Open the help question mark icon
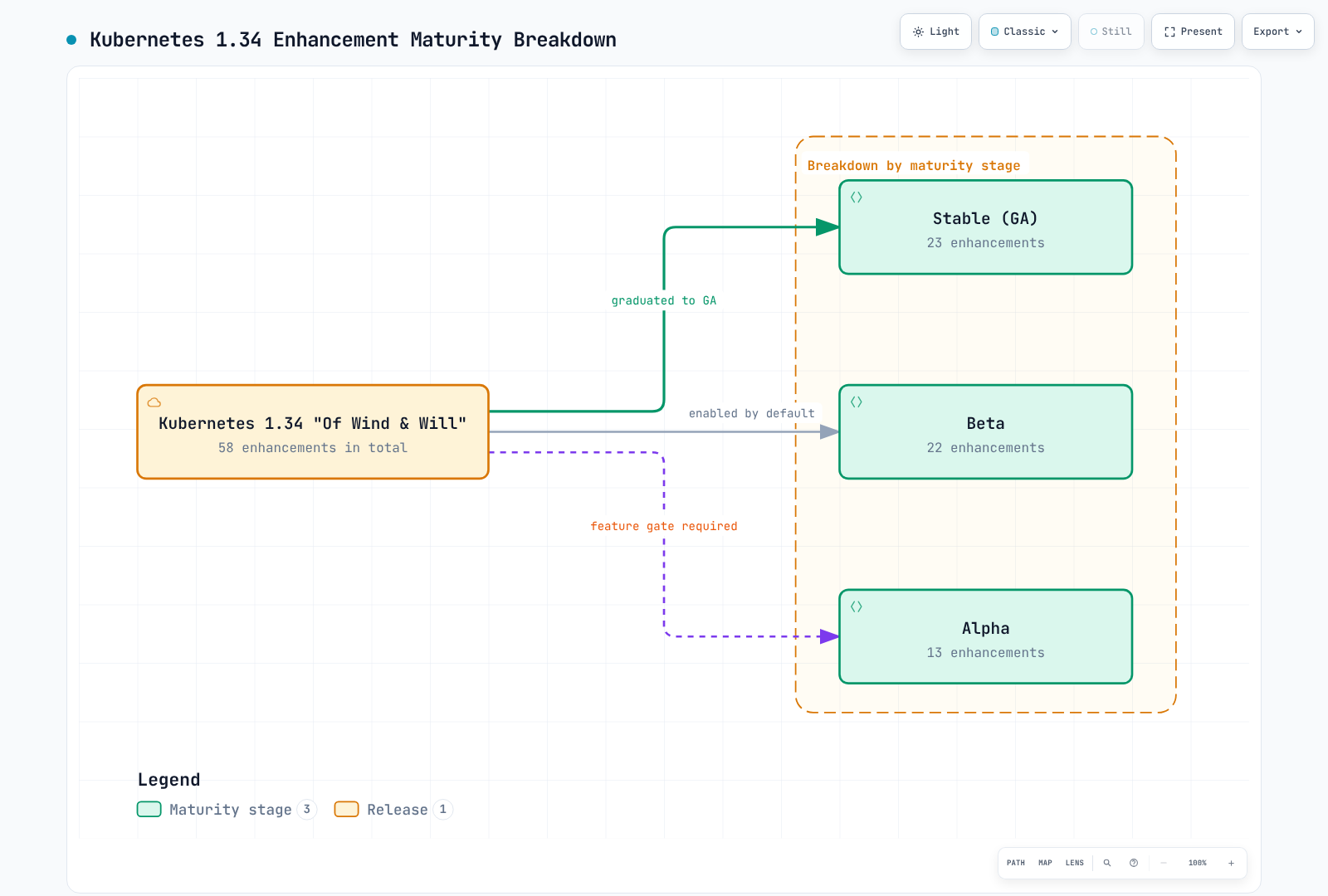 point(1134,863)
